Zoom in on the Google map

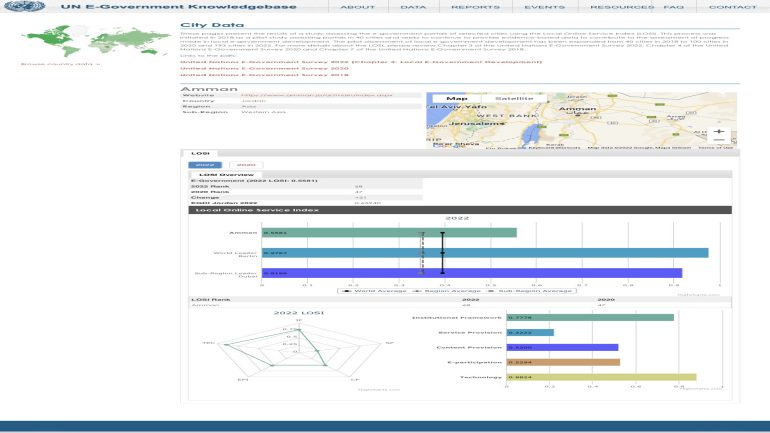coord(718,132)
